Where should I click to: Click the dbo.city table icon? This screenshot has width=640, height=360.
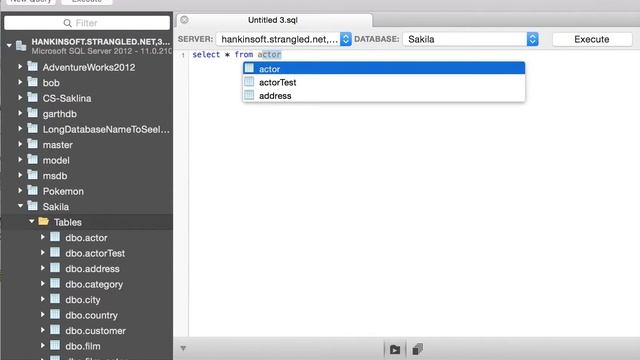click(x=55, y=299)
